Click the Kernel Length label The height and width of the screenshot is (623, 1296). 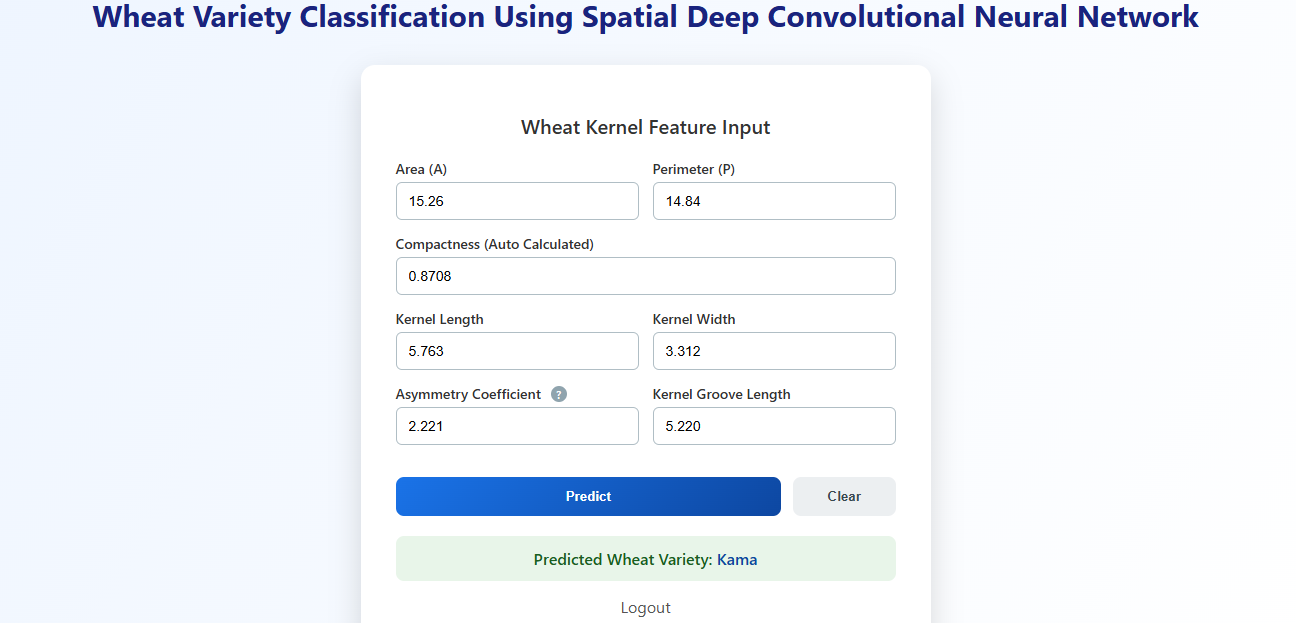(x=440, y=319)
